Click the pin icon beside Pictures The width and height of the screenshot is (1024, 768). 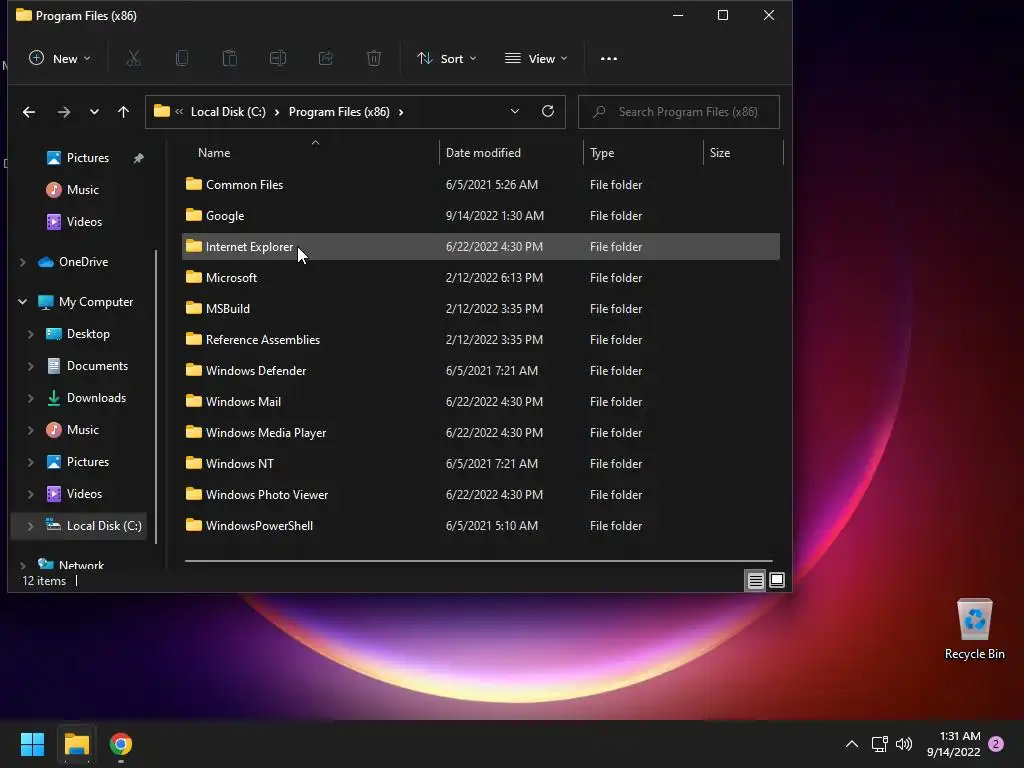tap(138, 158)
